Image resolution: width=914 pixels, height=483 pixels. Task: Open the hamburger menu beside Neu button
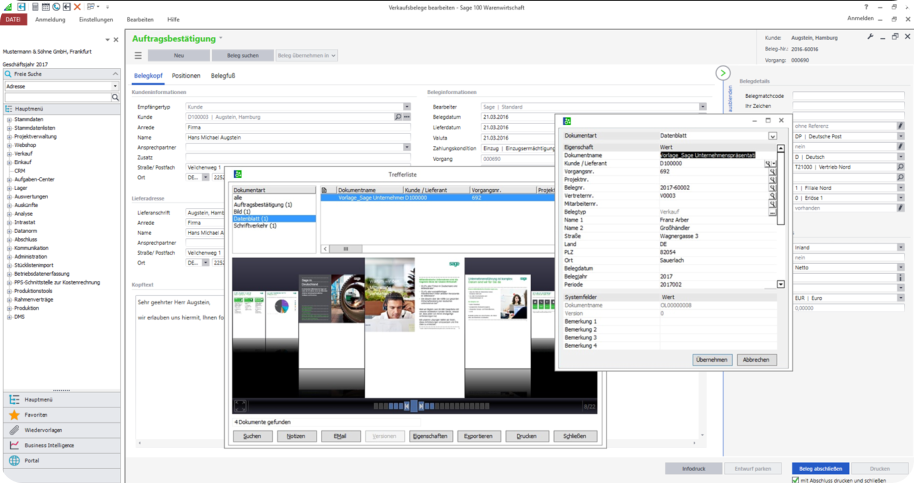138,55
